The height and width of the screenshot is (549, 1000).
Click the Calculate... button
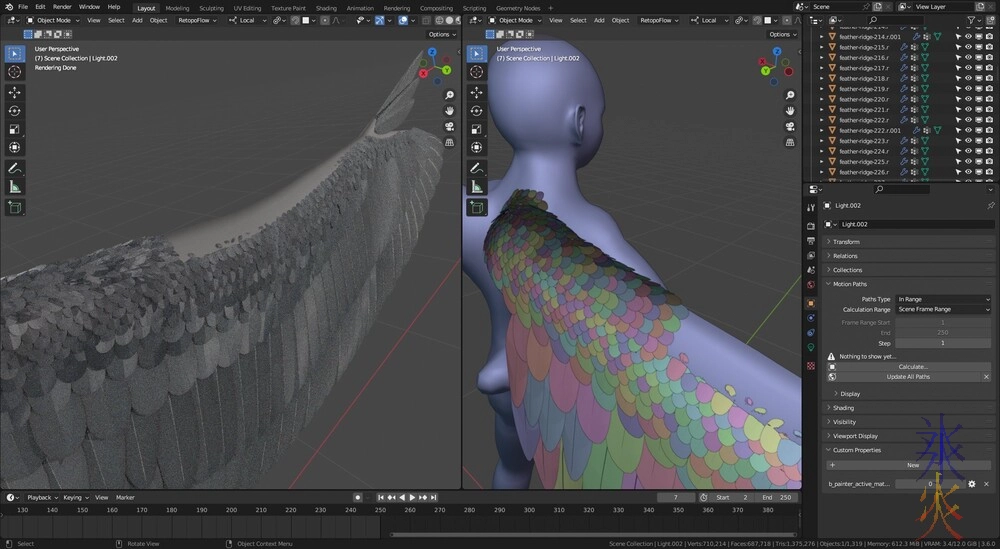click(912, 367)
